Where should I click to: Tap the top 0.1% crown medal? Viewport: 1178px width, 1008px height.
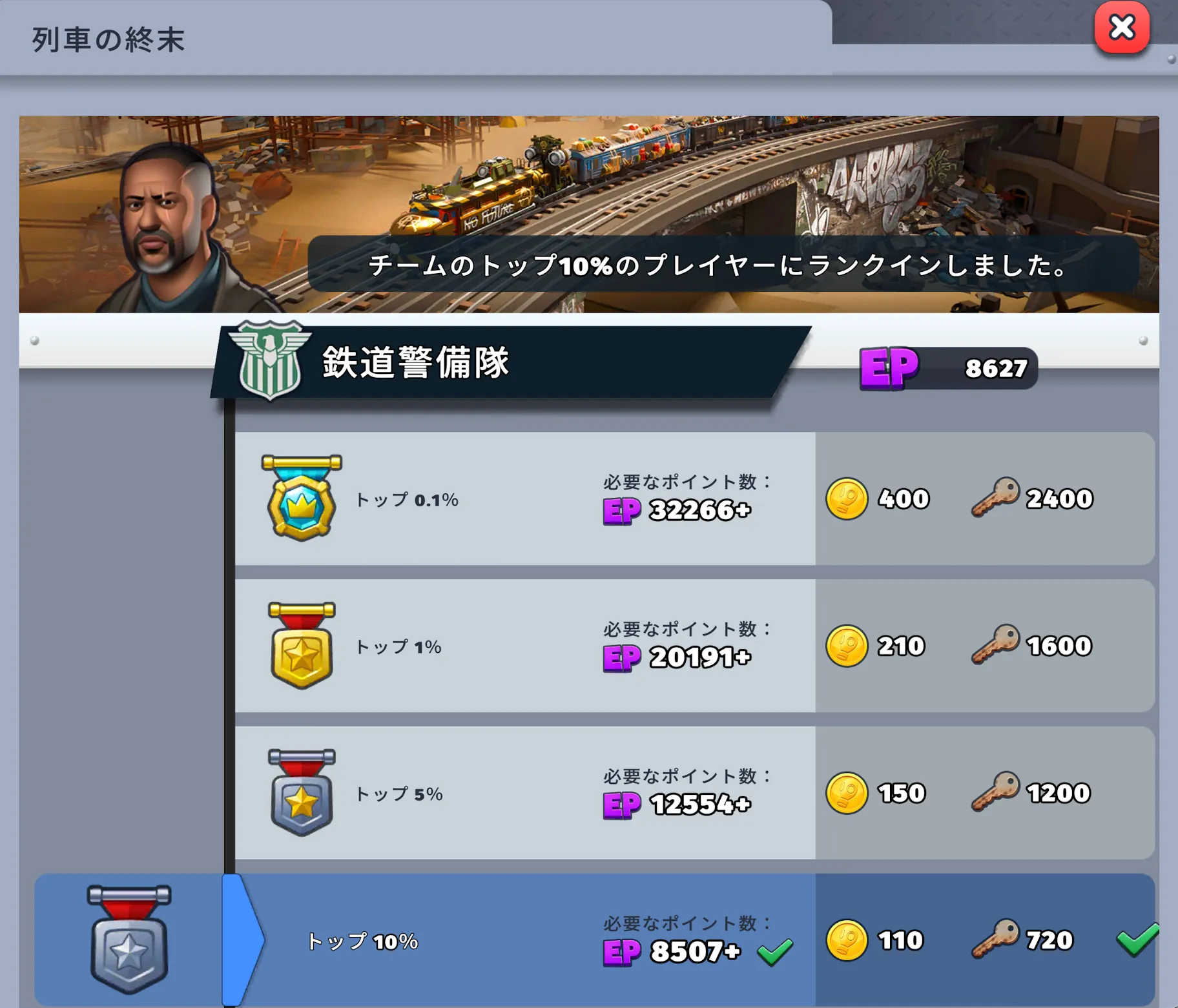(302, 497)
